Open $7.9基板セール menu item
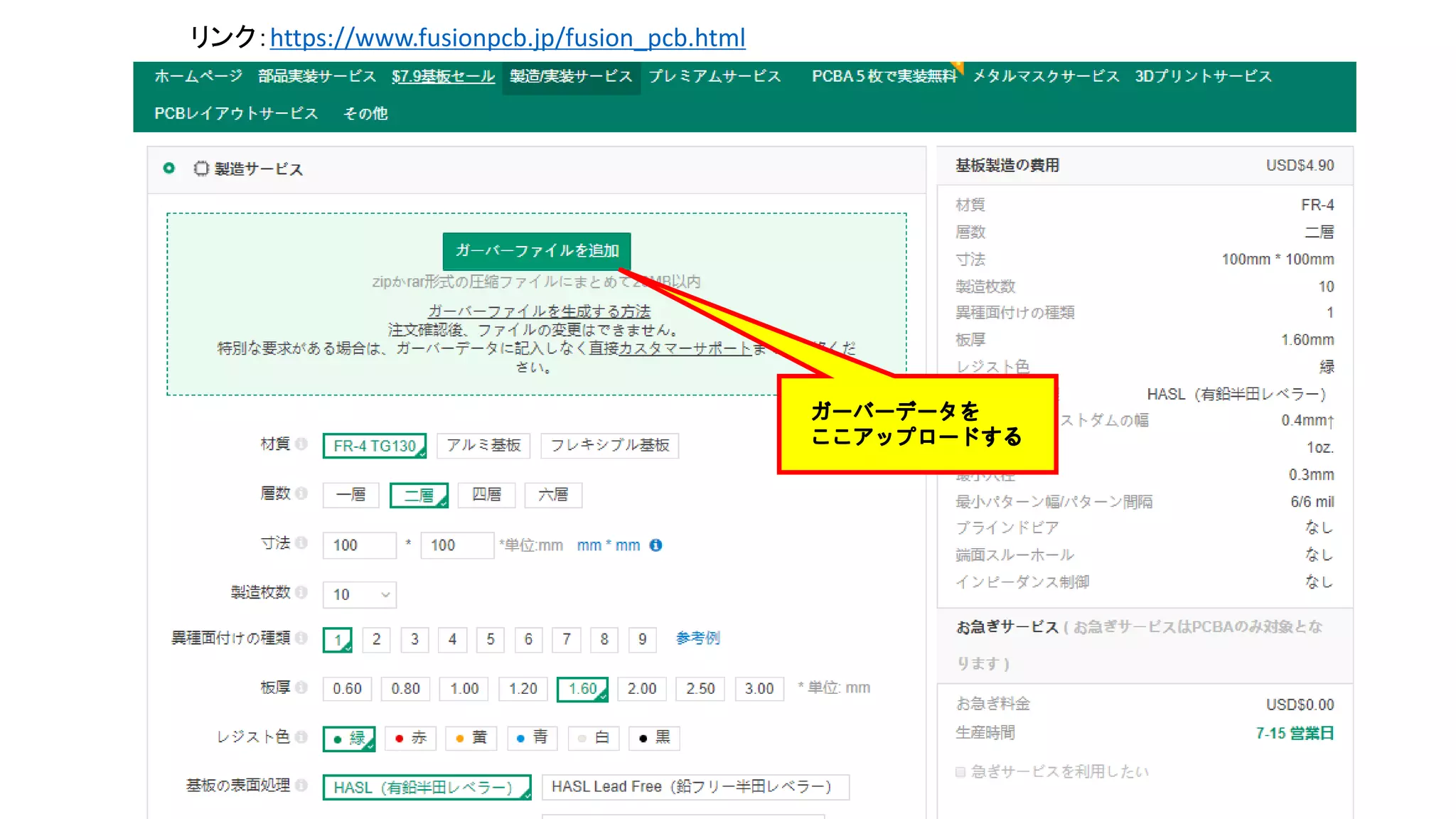The width and height of the screenshot is (1456, 819). [443, 77]
